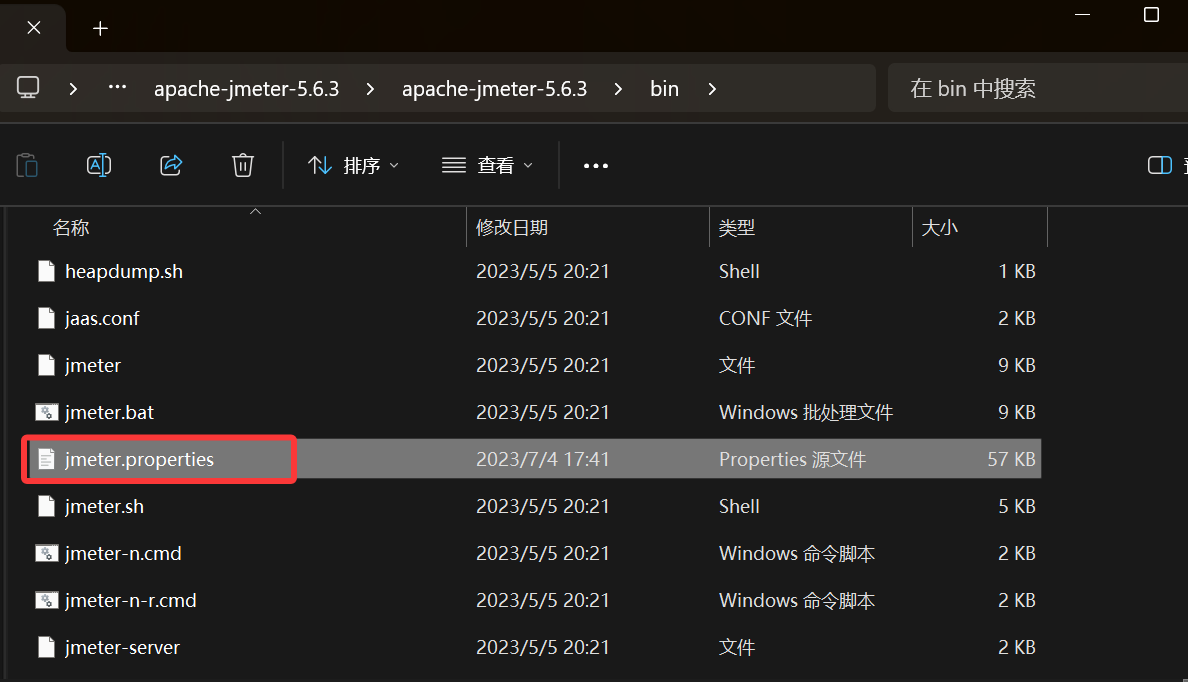
Task: Toggle the details pane icon
Action: coord(1160,165)
